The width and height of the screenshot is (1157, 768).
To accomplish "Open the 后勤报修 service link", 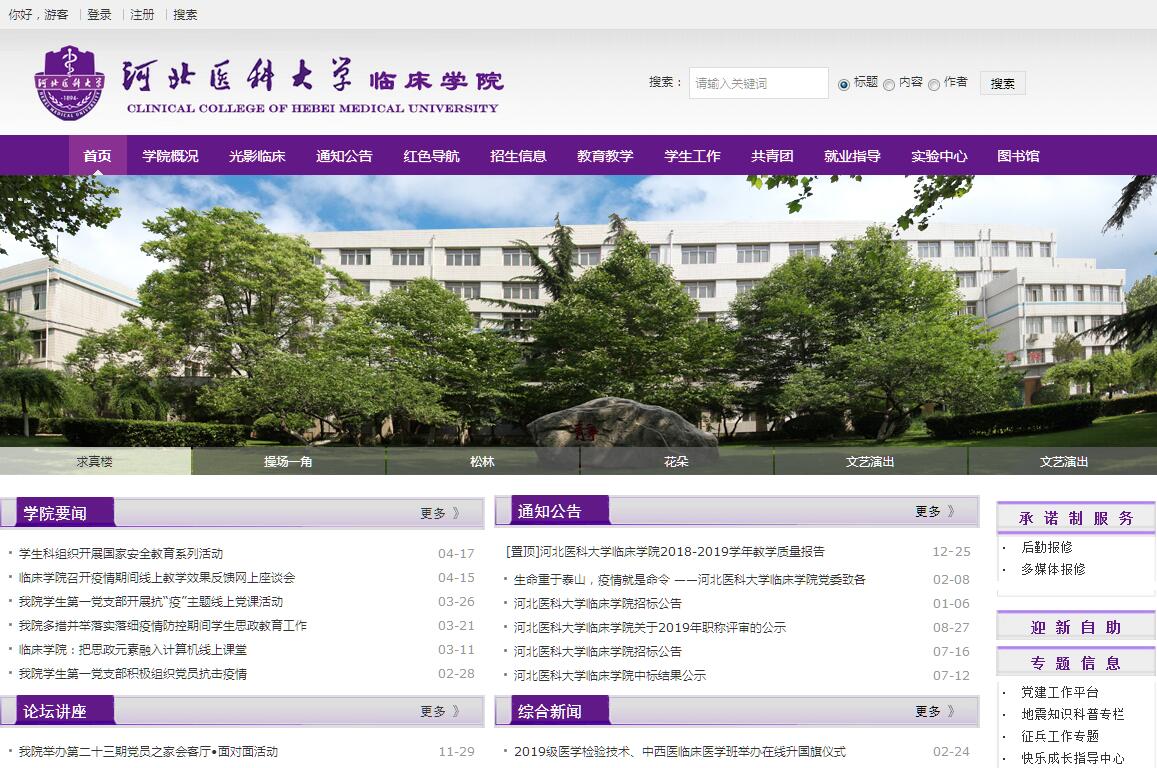I will pyautogui.click(x=1046, y=547).
